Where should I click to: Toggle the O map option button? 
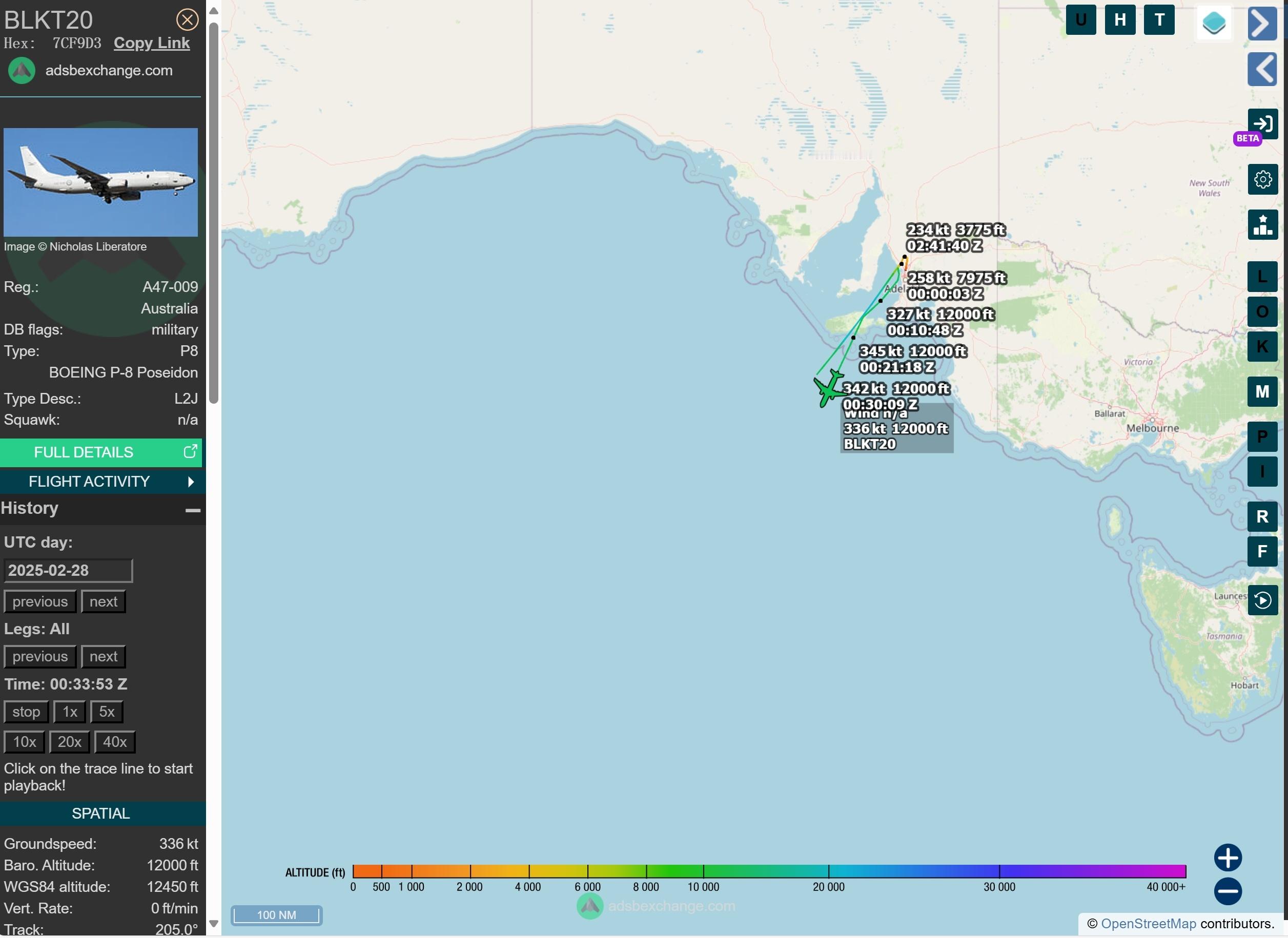pyautogui.click(x=1262, y=311)
